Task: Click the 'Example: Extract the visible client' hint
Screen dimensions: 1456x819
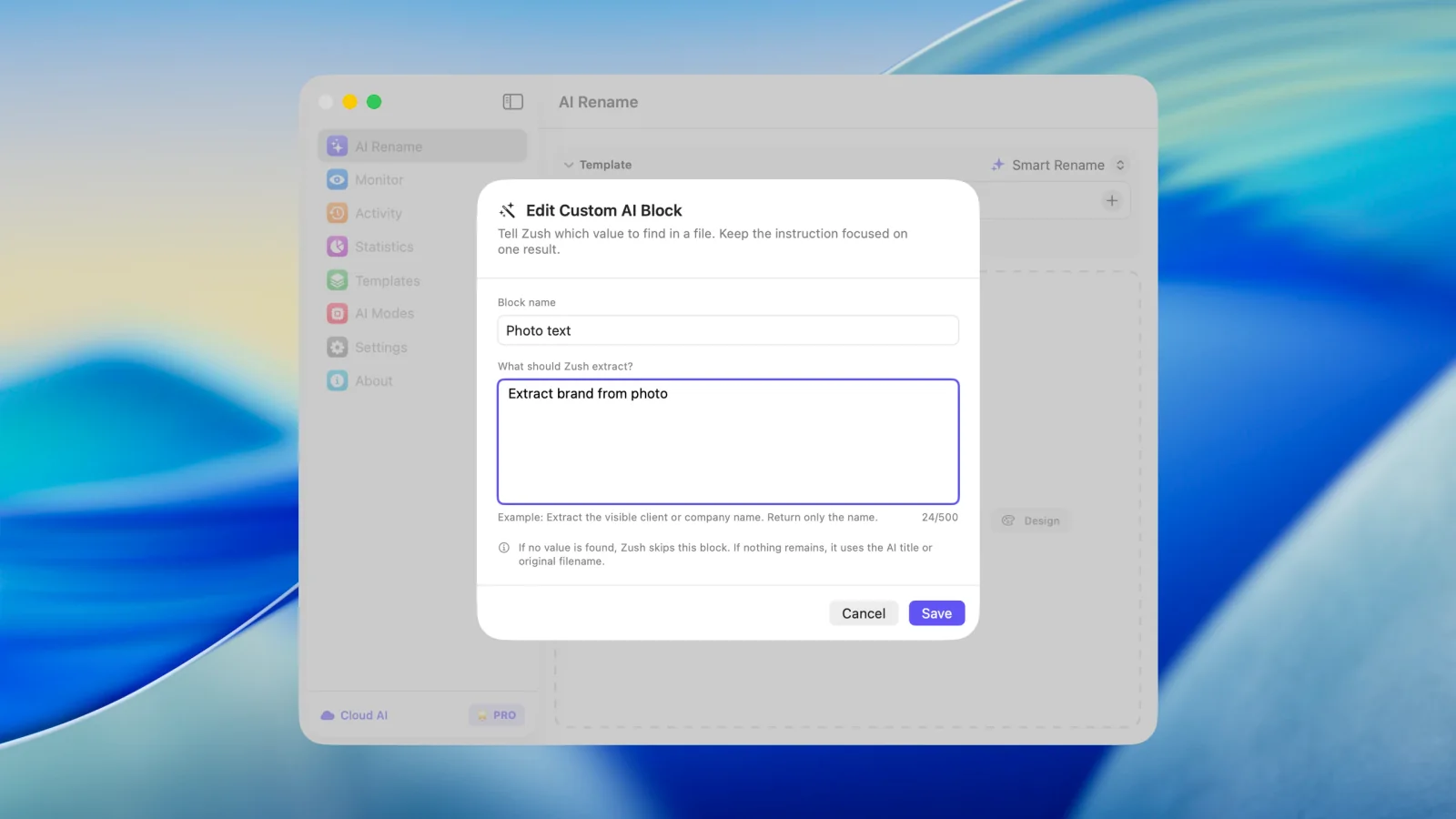Action: (688, 517)
